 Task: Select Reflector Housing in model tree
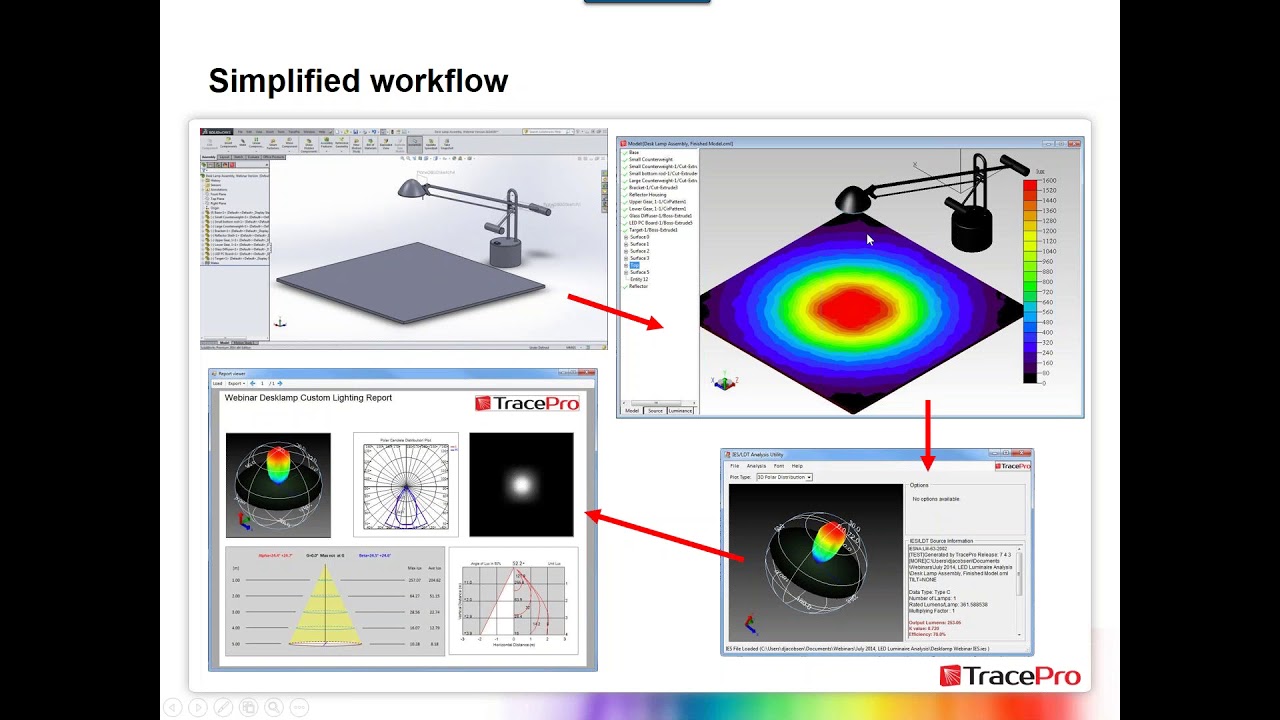(647, 194)
